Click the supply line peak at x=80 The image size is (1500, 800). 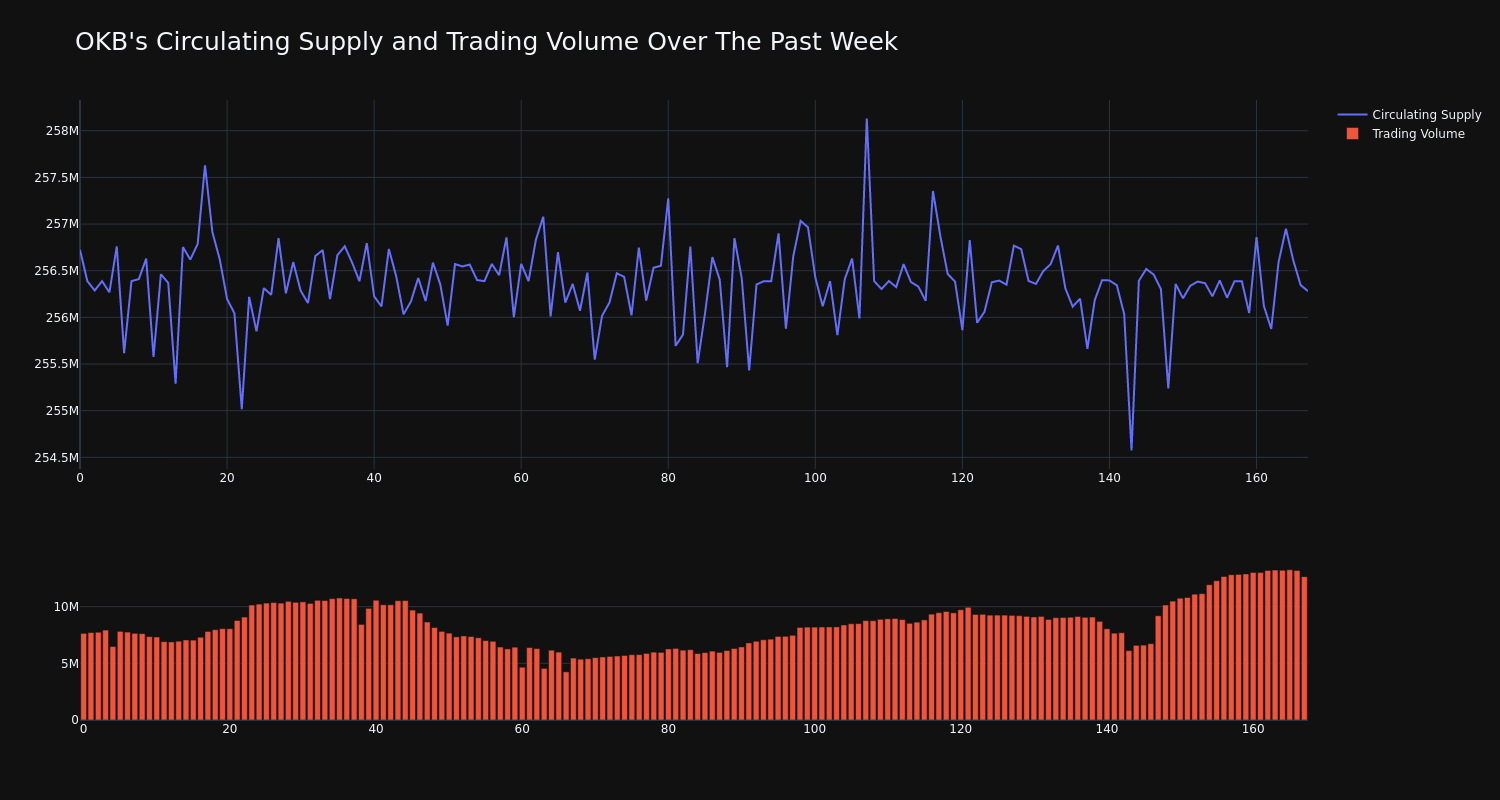point(668,199)
